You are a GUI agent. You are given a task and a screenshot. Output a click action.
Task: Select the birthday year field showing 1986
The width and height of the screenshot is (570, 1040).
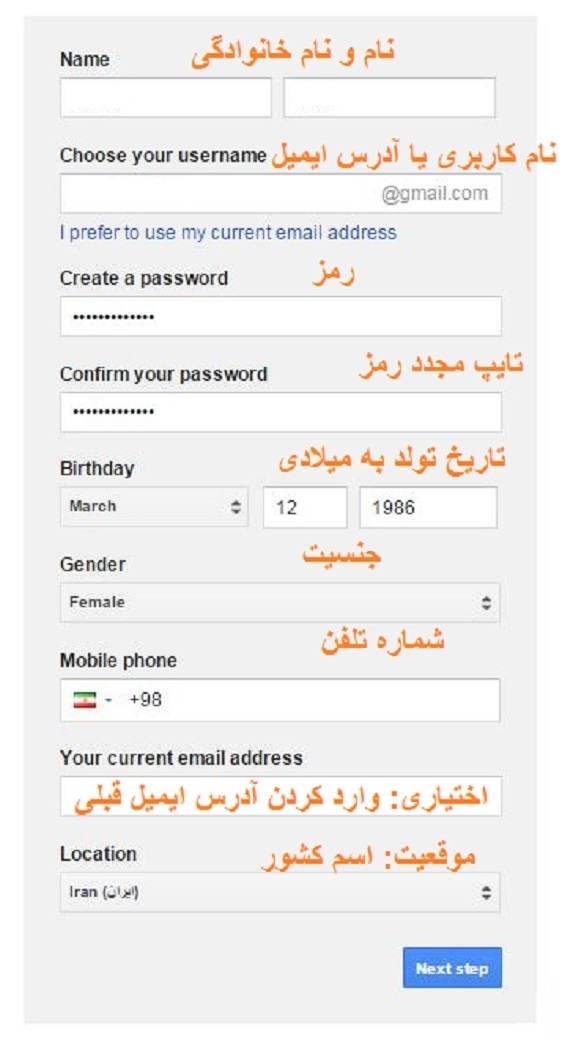click(428, 507)
